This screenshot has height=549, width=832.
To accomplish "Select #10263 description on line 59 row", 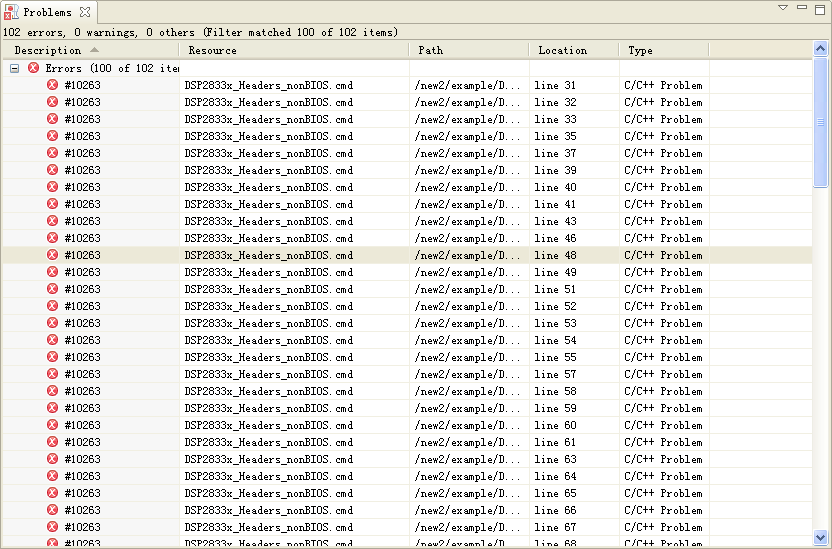I will click(x=82, y=408).
